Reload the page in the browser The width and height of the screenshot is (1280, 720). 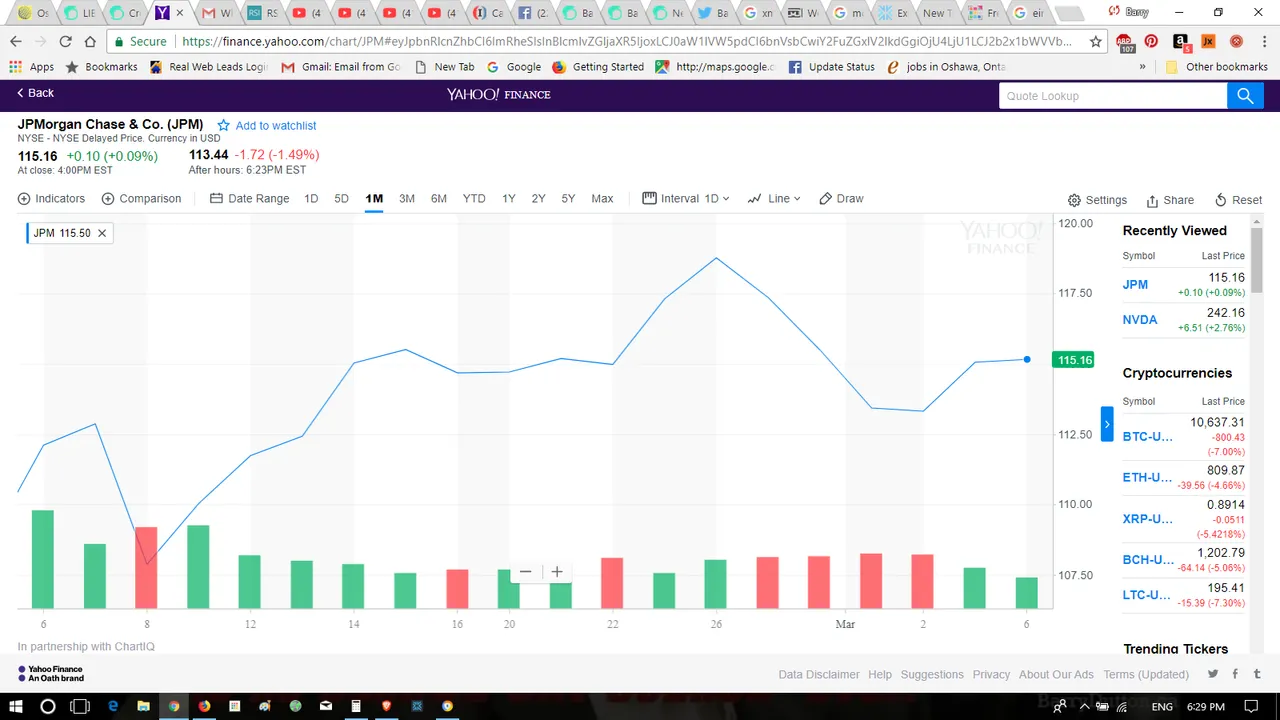[65, 42]
